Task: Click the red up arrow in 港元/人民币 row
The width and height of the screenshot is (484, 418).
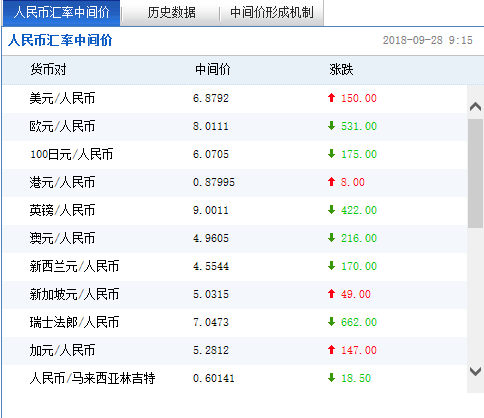Action: click(x=331, y=182)
